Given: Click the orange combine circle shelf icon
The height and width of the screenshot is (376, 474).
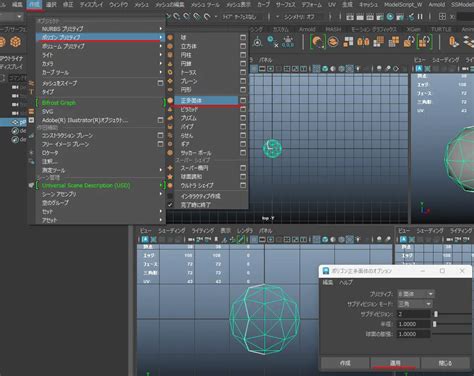Looking at the screenshot, I should click(333, 42).
